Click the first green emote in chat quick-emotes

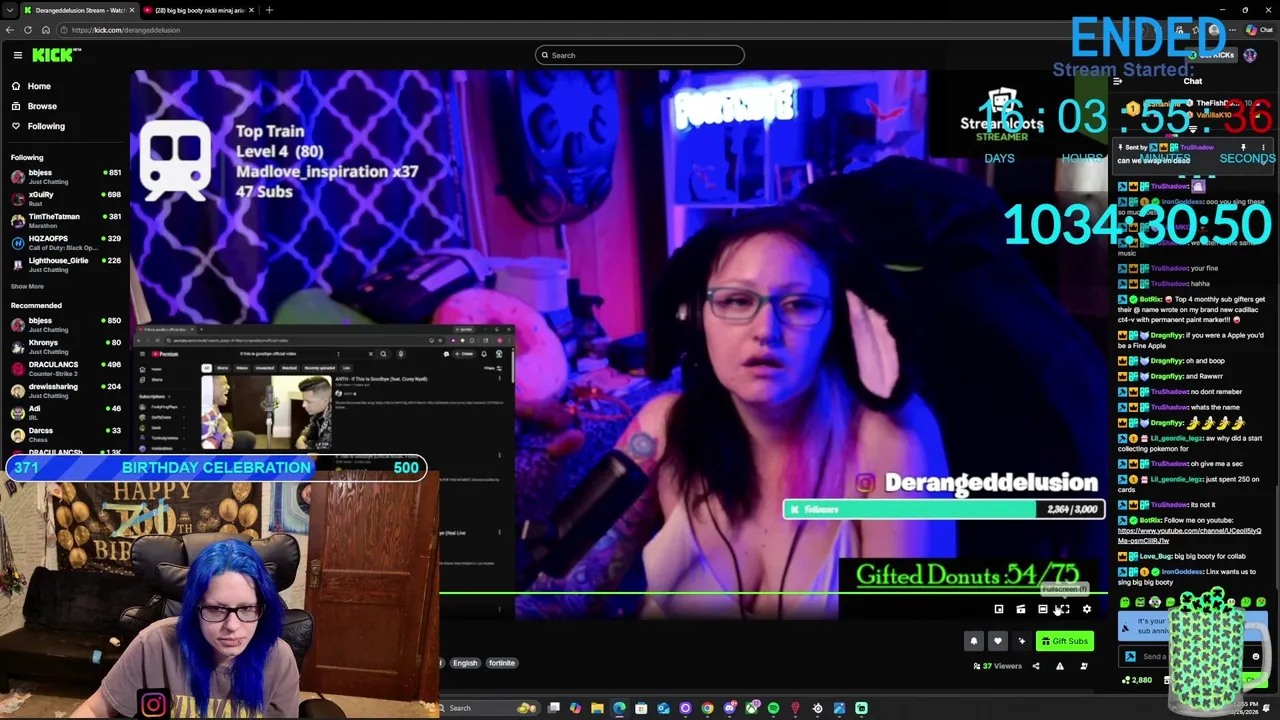pyautogui.click(x=1125, y=602)
